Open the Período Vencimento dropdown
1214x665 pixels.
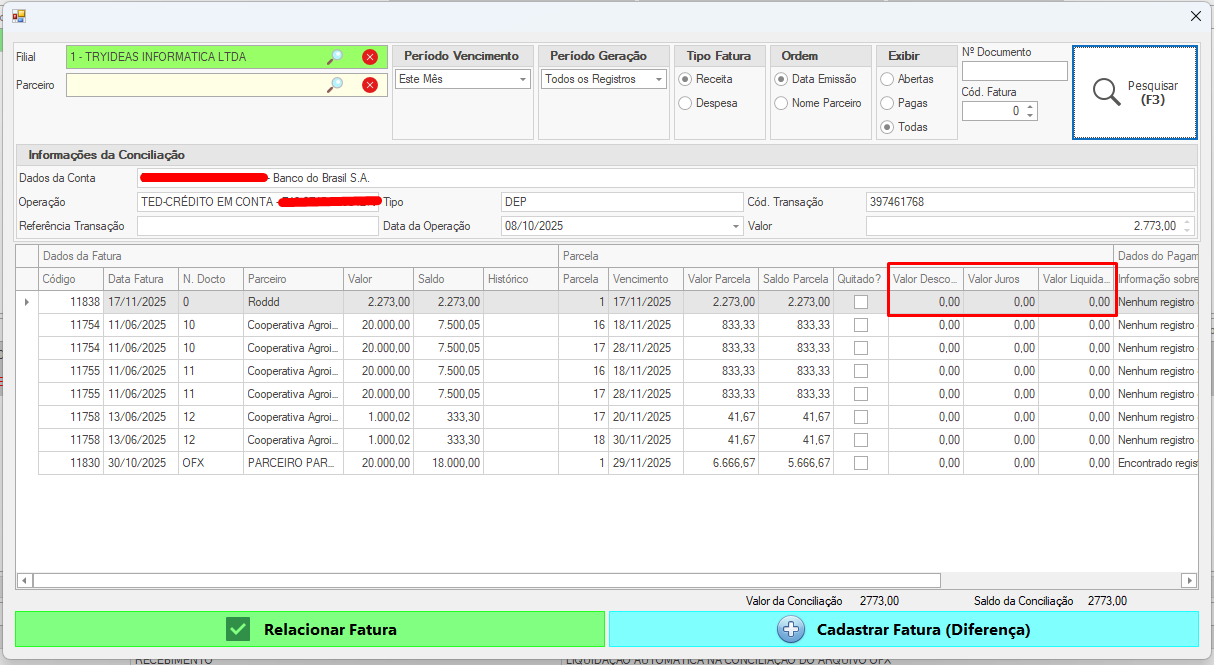click(522, 79)
